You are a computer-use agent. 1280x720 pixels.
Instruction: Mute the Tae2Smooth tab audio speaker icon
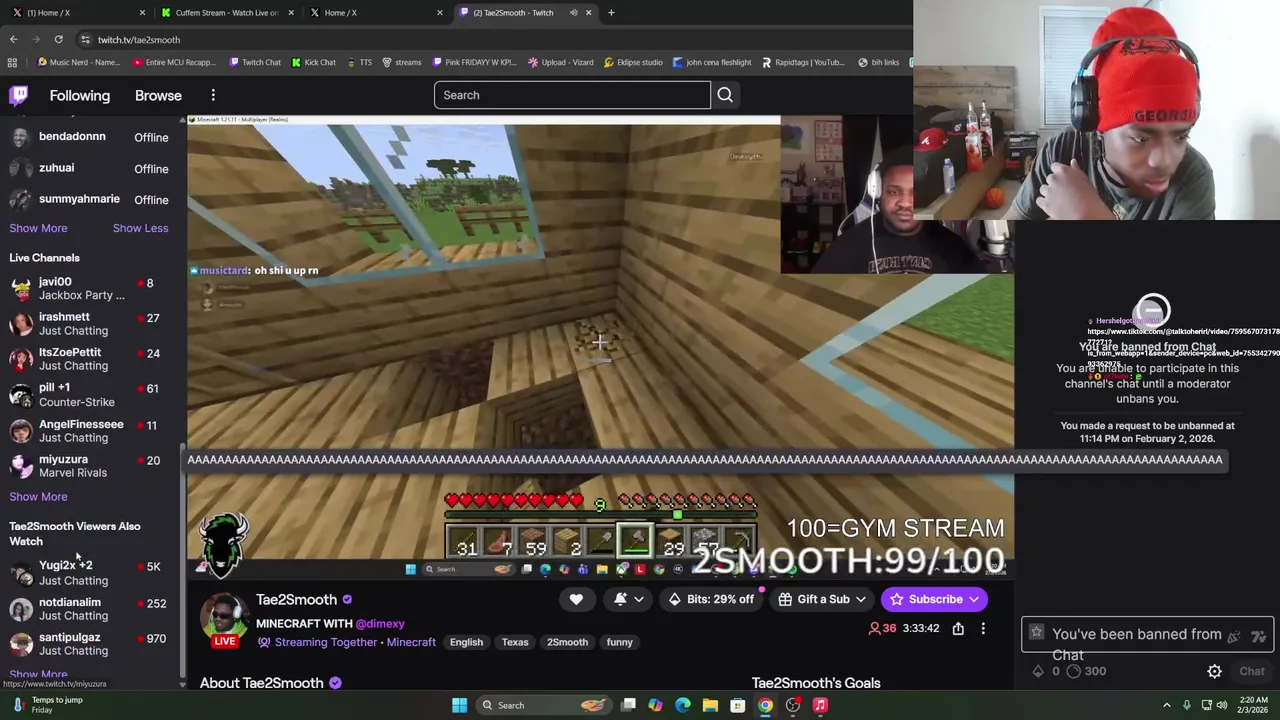574,12
